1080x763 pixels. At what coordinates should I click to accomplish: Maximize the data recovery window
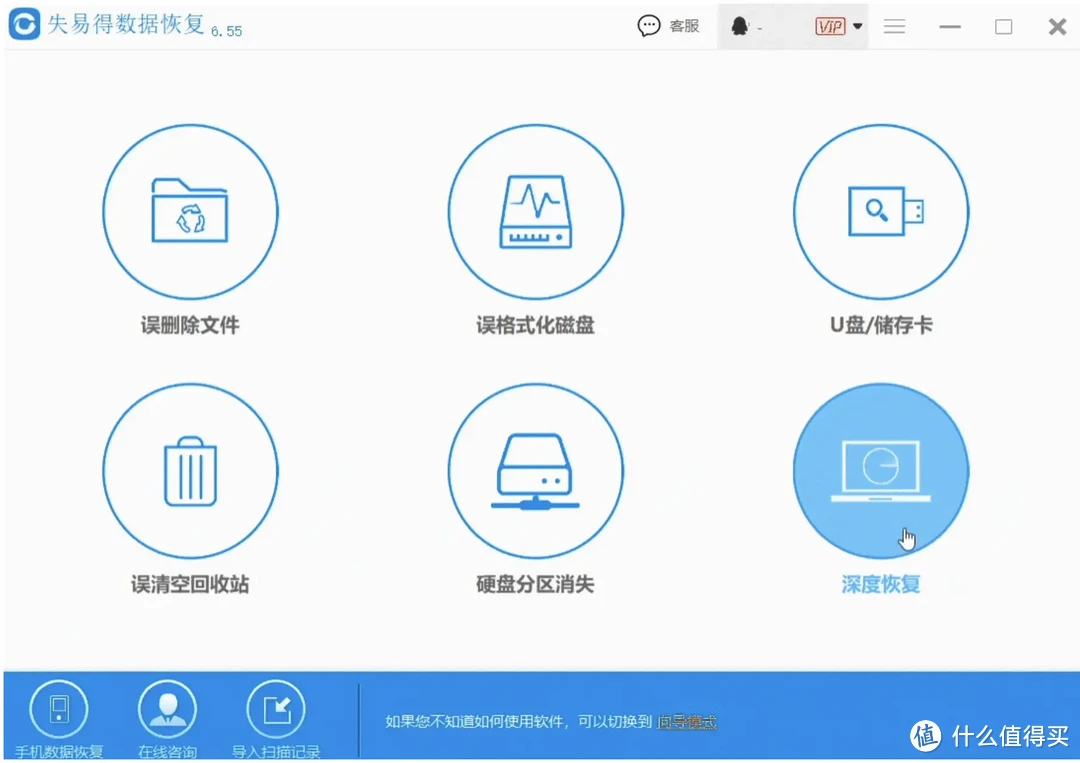click(1004, 26)
